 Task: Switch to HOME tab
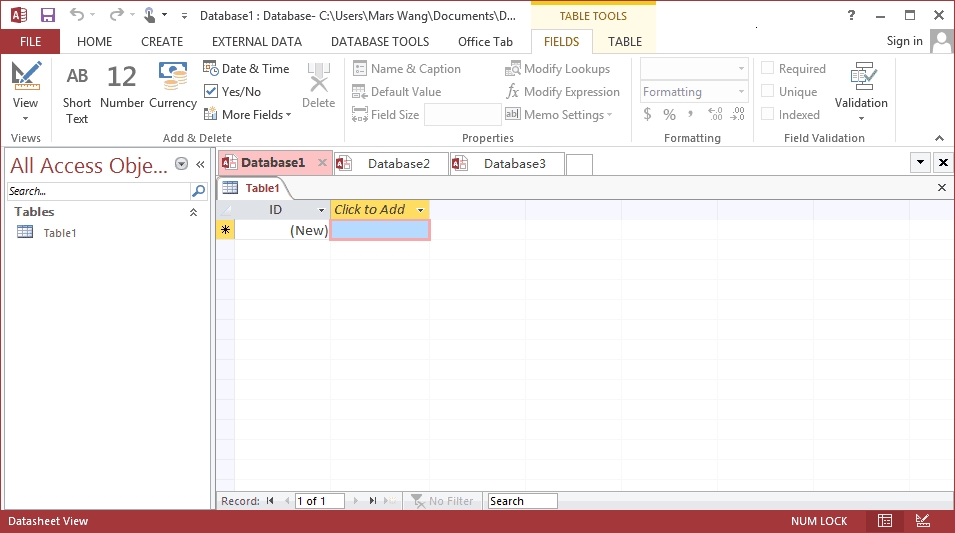(94, 41)
